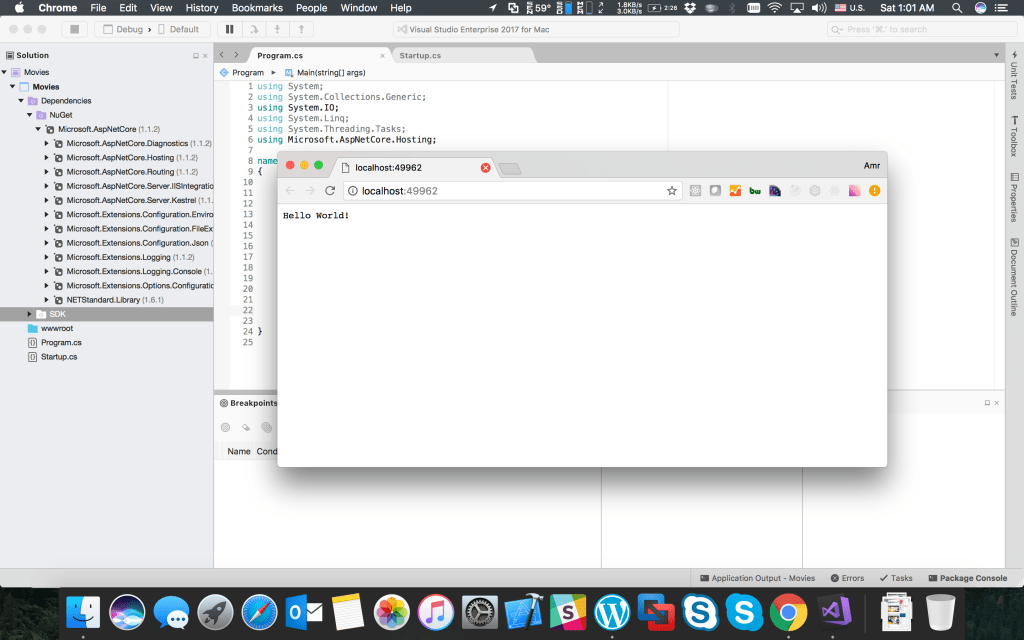Collapse the Dependencies folder
Screen dimensions: 1024x640
coord(21,101)
